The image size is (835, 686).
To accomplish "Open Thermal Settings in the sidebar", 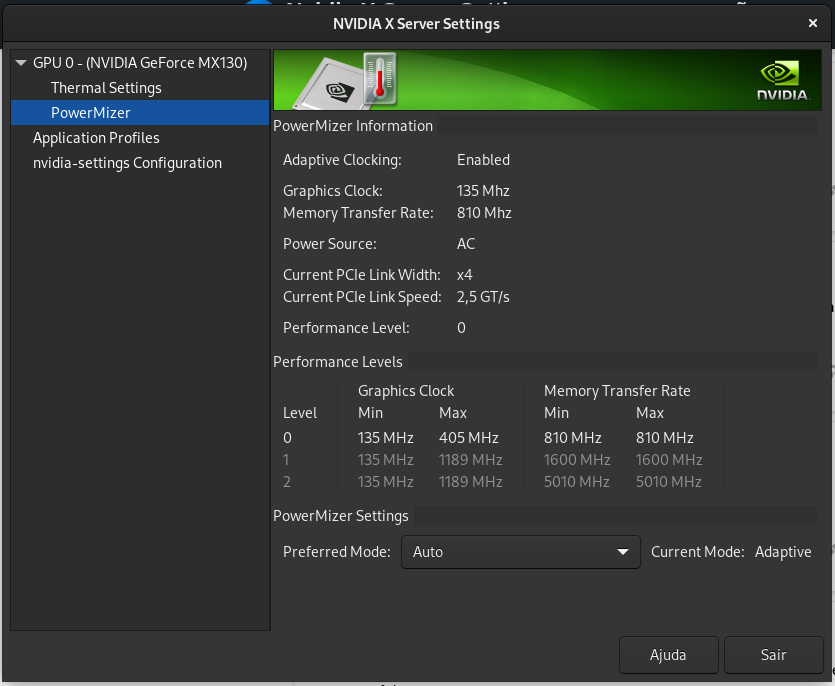I will (106, 88).
